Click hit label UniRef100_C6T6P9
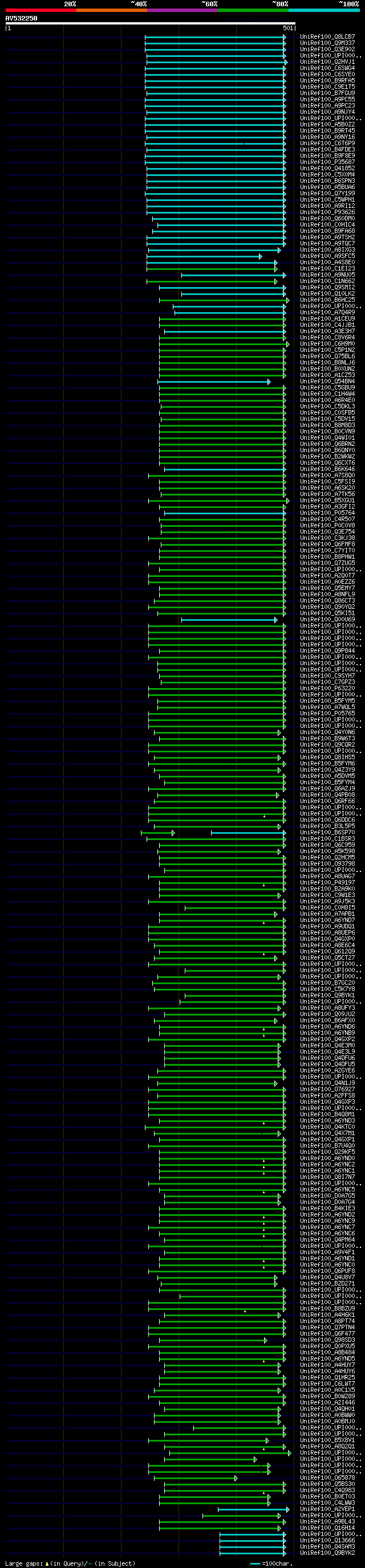Viewport: 365px width, 1568px height. (x=327, y=144)
